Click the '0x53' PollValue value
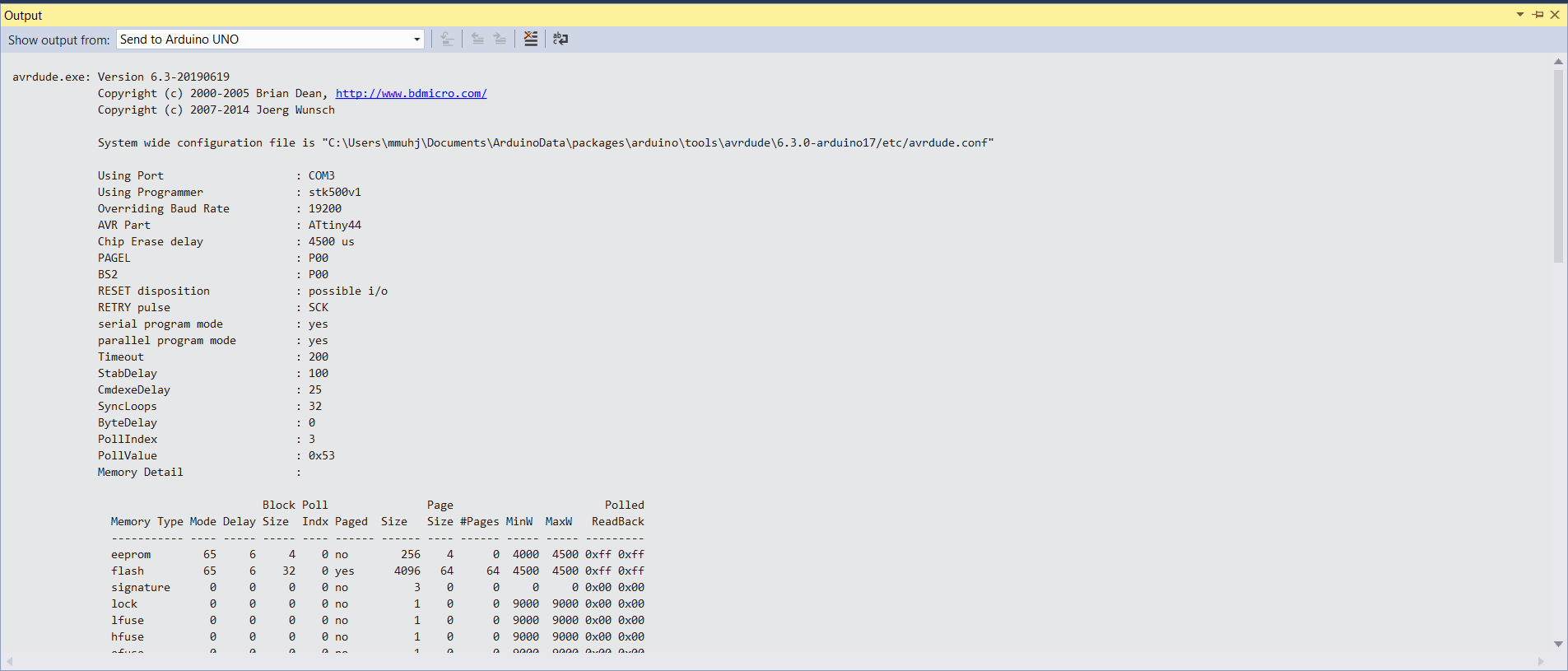1568x671 pixels. [x=322, y=455]
